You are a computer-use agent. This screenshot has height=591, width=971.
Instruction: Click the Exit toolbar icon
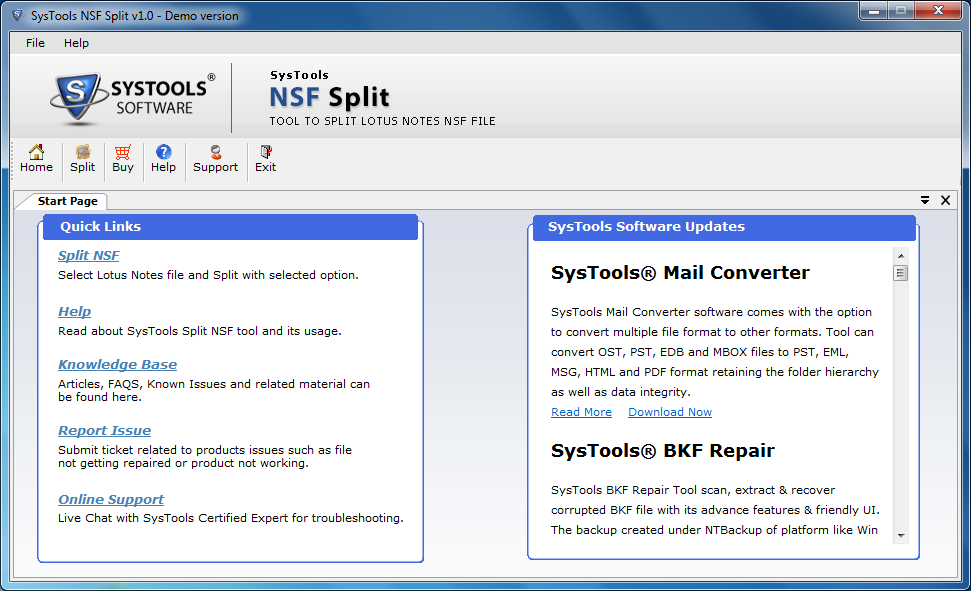point(266,159)
